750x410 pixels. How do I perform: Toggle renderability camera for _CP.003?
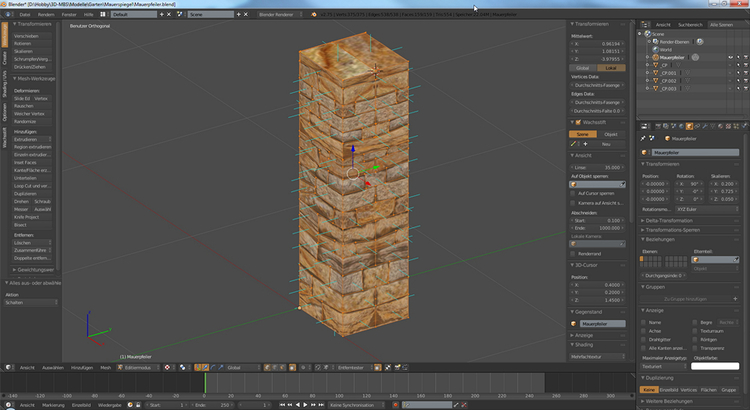746,89
